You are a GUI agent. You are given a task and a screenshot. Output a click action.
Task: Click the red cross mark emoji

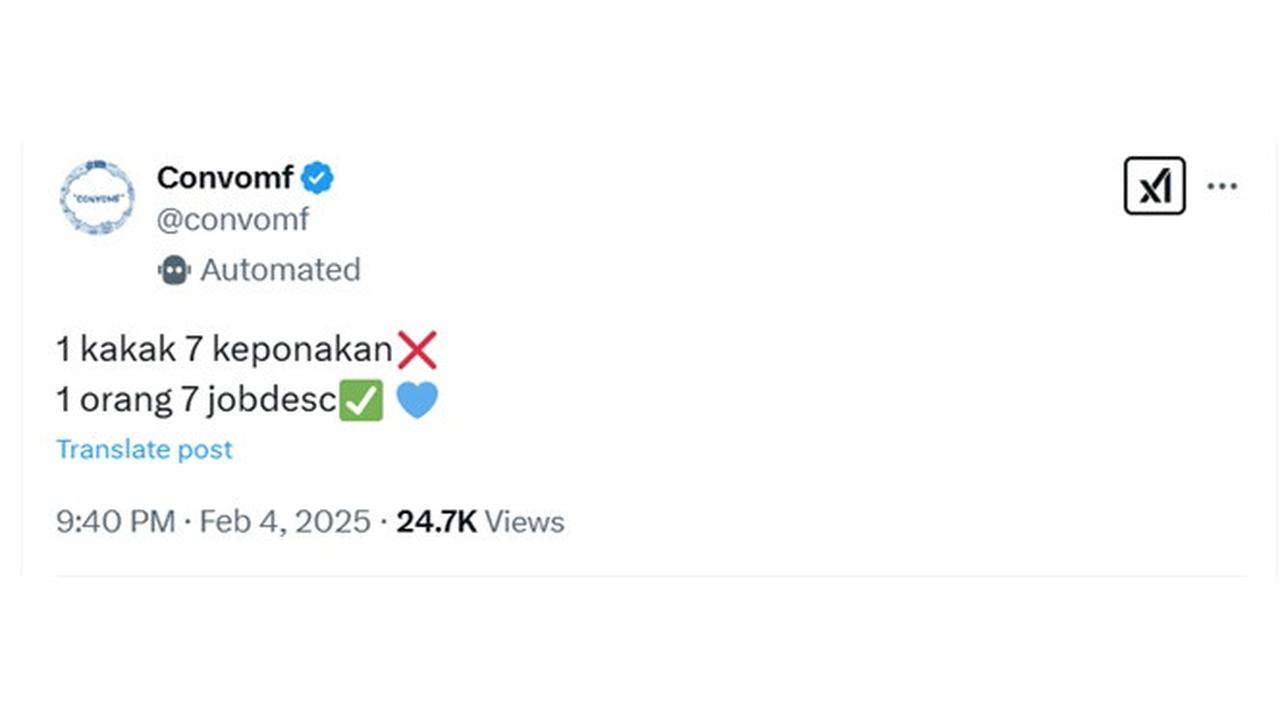416,349
